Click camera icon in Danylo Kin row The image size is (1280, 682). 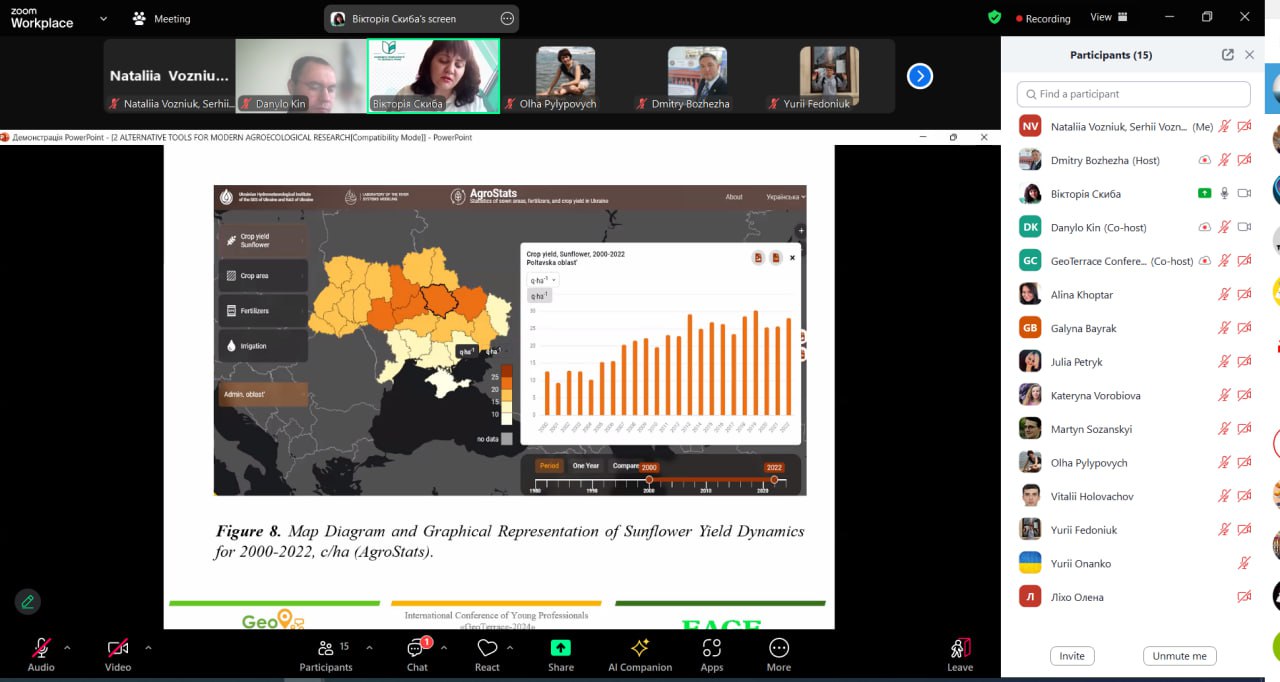point(1244,227)
